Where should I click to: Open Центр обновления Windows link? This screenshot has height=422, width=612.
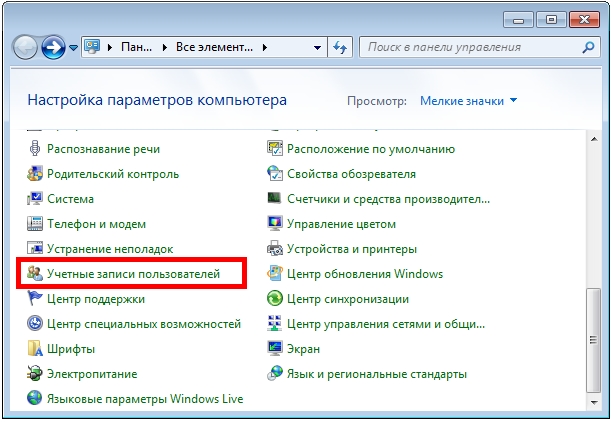(x=365, y=274)
